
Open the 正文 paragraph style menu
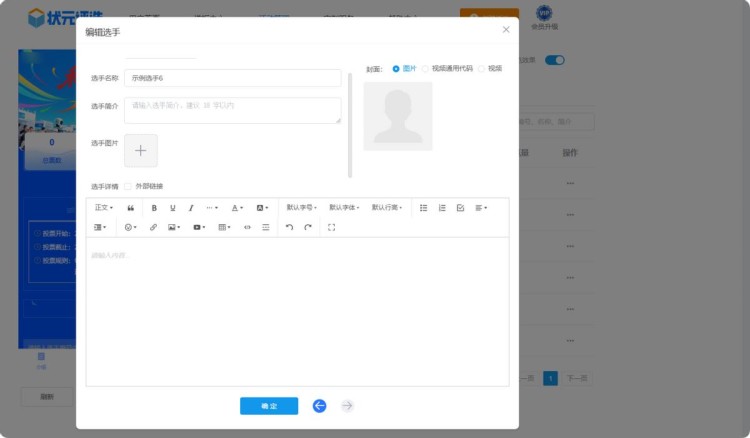point(103,208)
